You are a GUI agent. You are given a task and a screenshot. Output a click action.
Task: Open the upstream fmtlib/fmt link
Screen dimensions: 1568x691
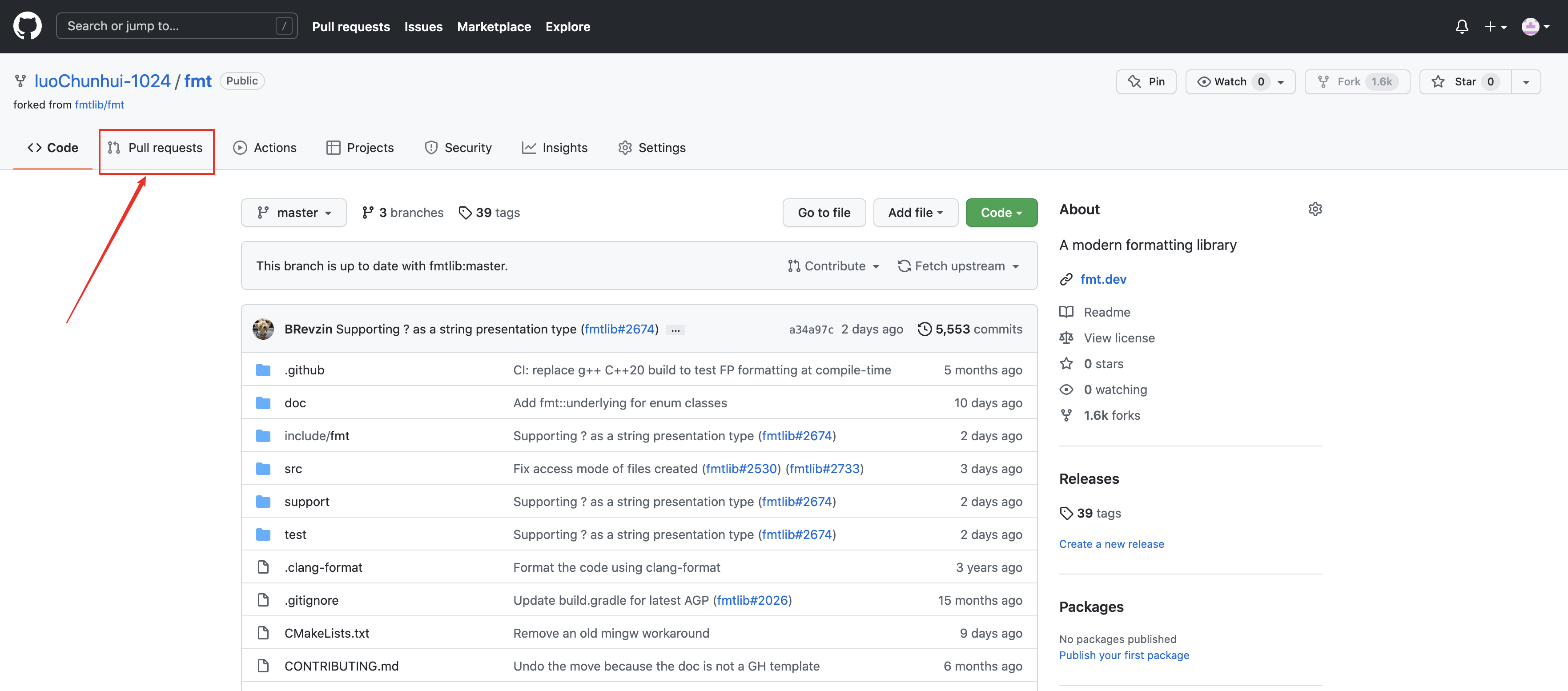point(99,104)
